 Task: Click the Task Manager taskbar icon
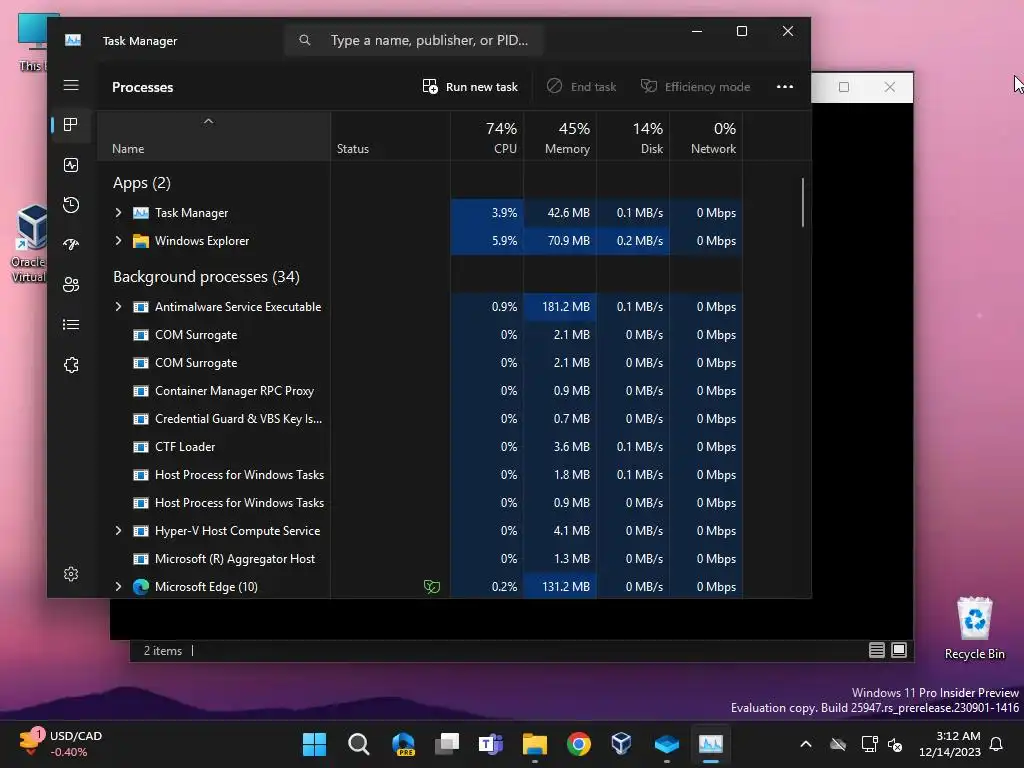click(x=711, y=744)
